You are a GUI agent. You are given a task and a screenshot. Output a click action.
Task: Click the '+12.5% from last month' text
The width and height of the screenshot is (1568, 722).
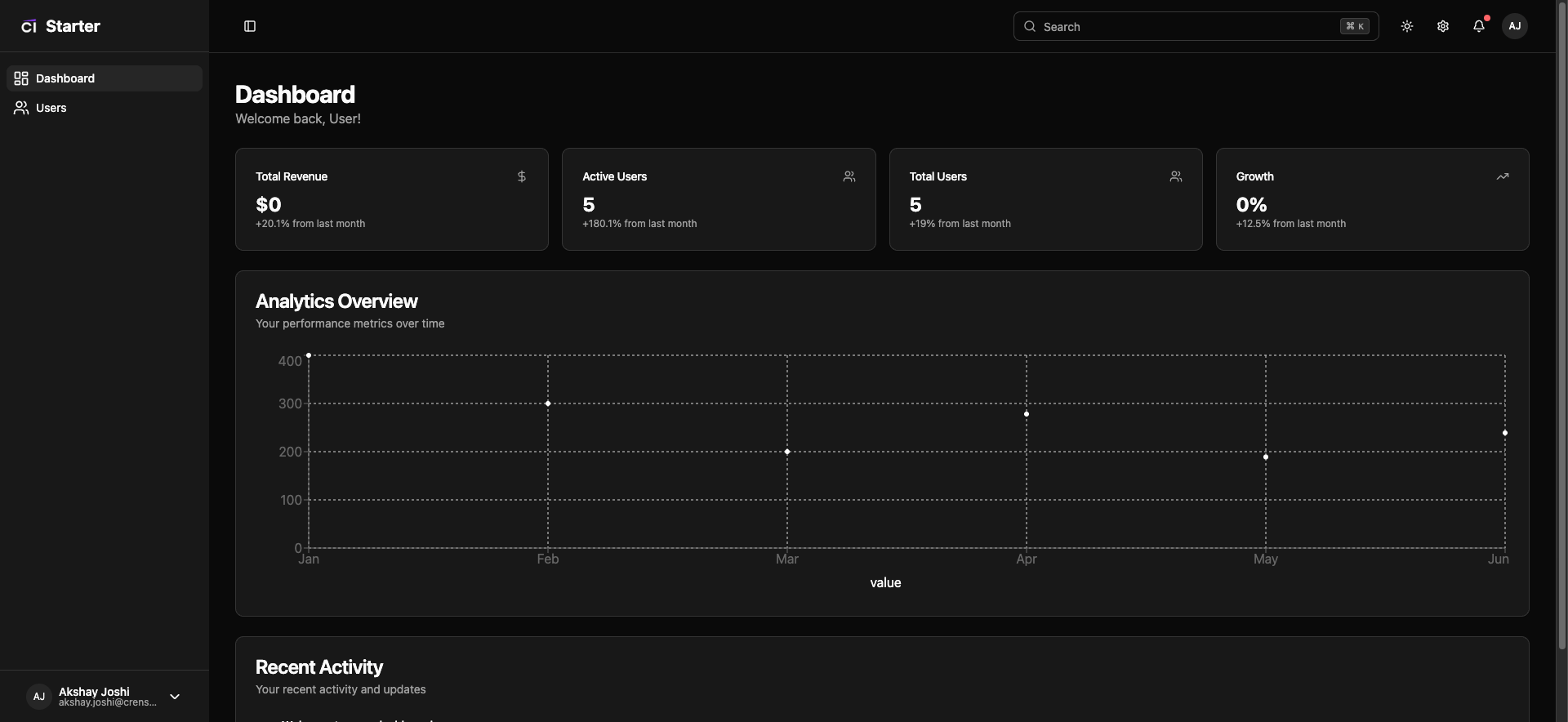click(1291, 224)
